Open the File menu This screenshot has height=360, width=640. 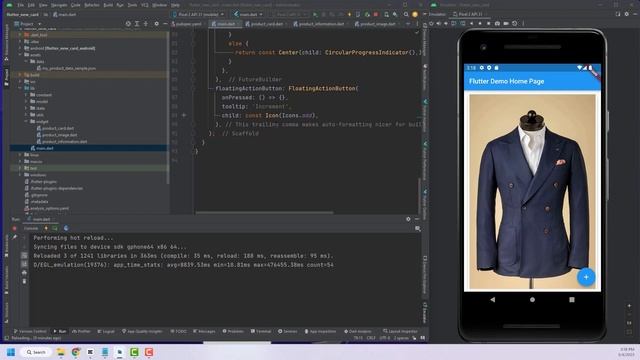click(x=20, y=5)
